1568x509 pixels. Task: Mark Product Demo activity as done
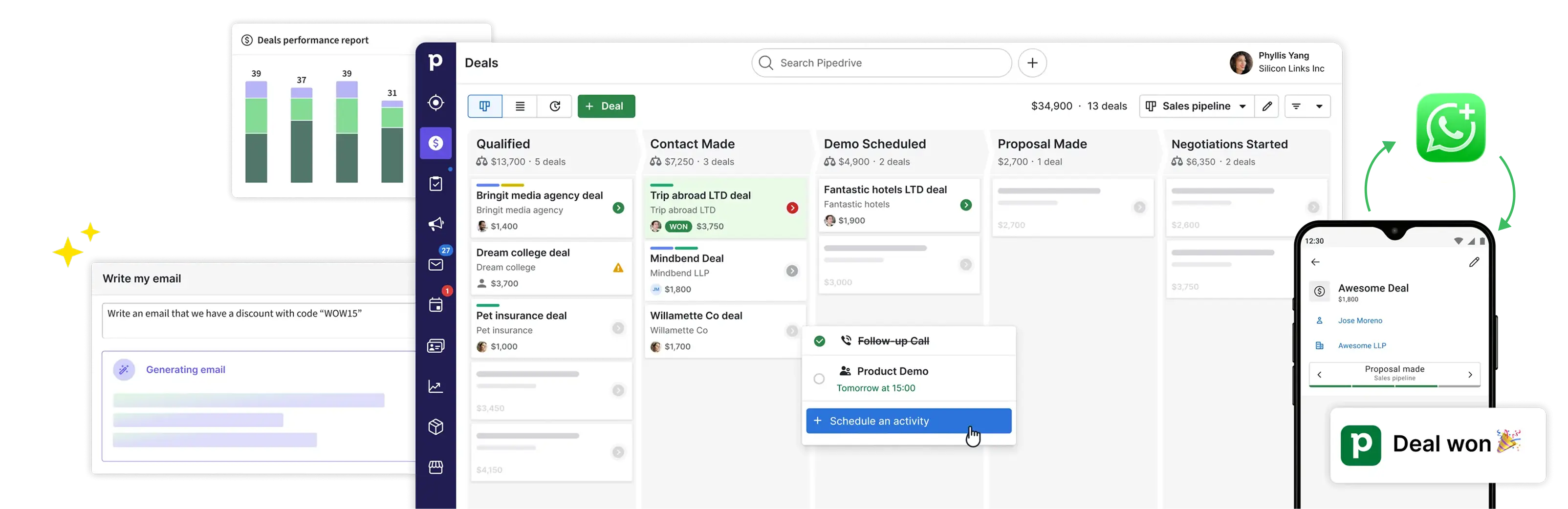[x=819, y=378]
